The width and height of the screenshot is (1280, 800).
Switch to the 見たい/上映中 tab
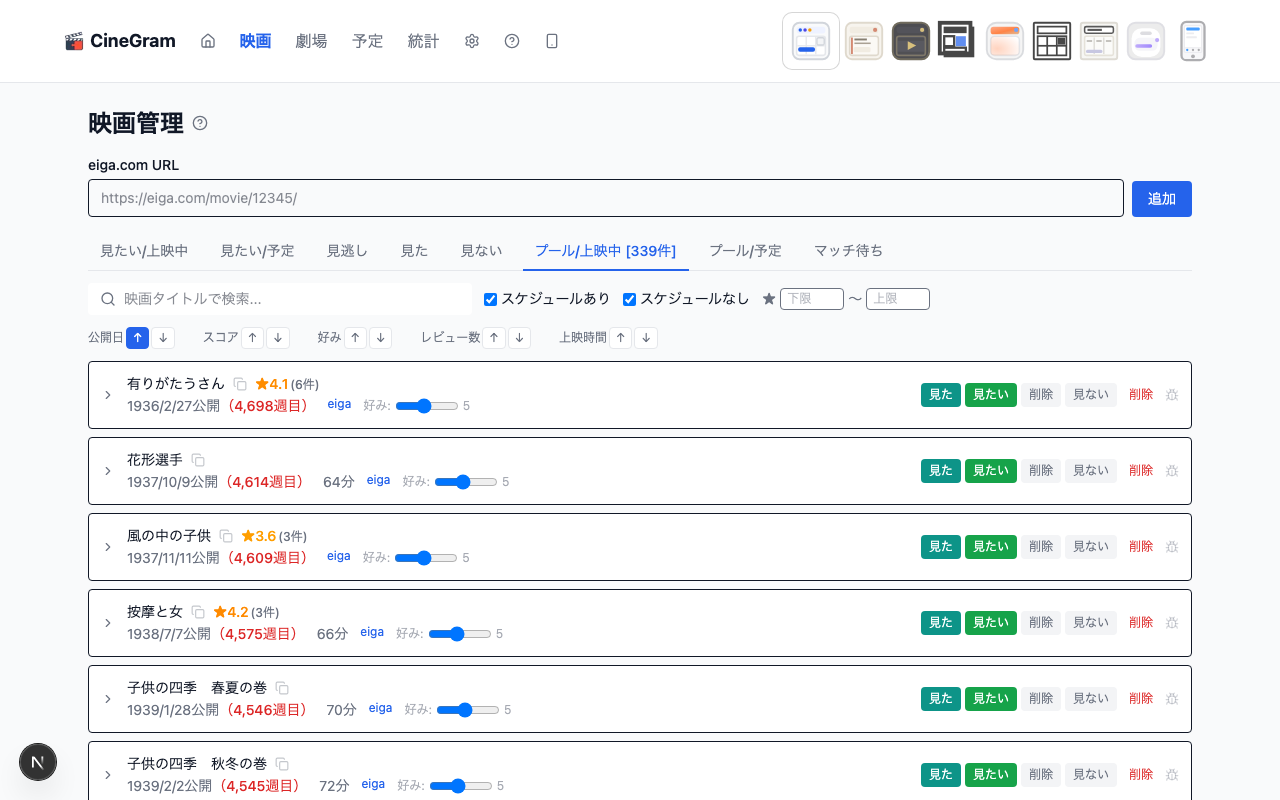[x=144, y=251]
